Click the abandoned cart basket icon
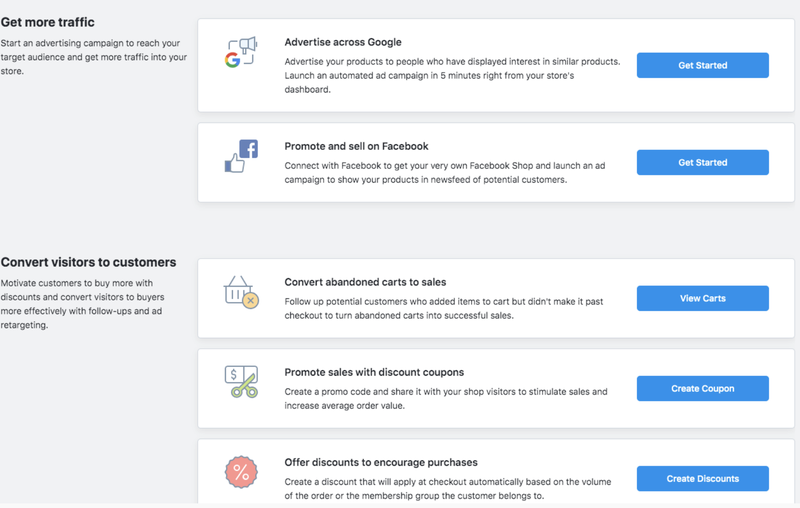 point(241,292)
